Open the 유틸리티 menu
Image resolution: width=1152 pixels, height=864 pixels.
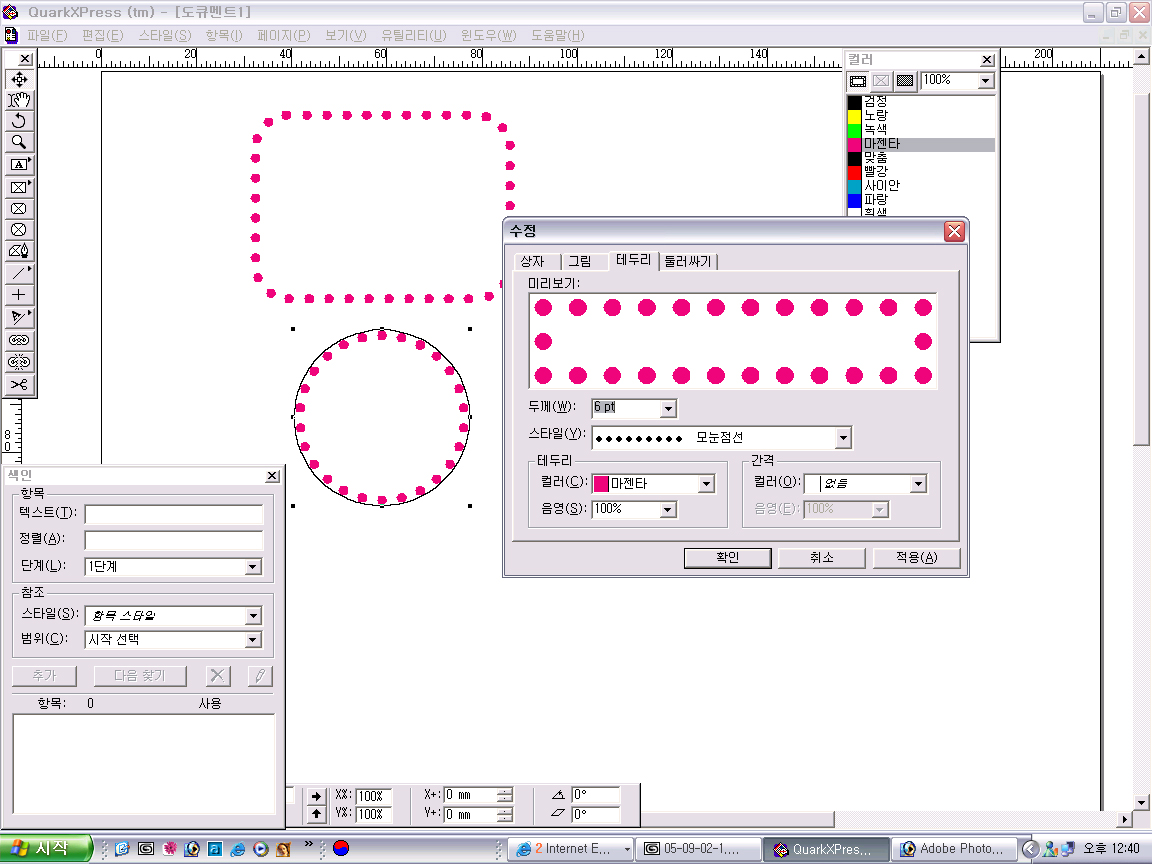pyautogui.click(x=413, y=36)
